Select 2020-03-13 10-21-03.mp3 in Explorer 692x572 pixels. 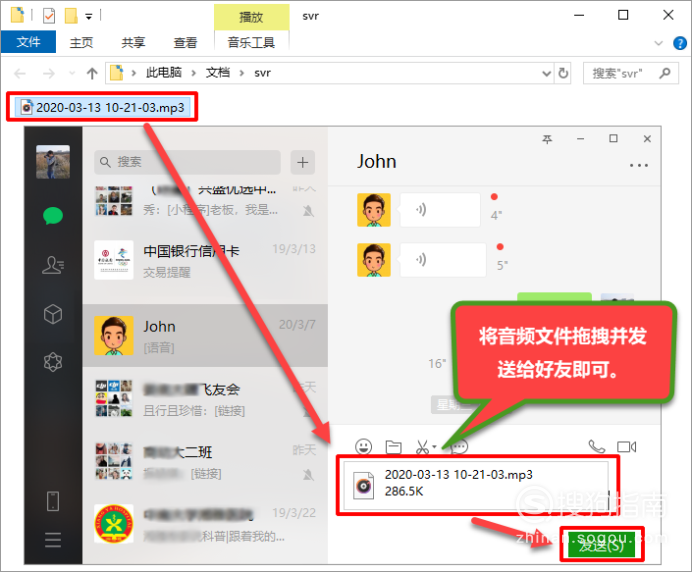coord(103,107)
